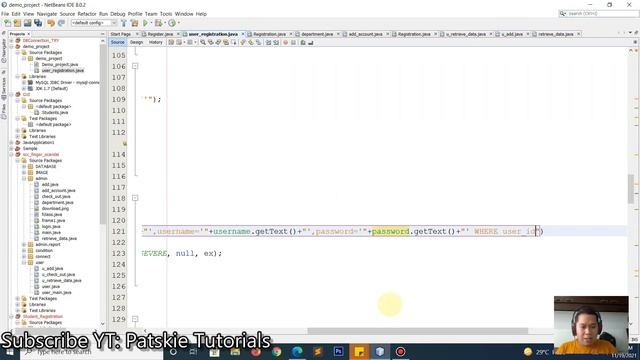Click the Build Project hammer icon
640x360 pixels.
[x=124, y=23]
